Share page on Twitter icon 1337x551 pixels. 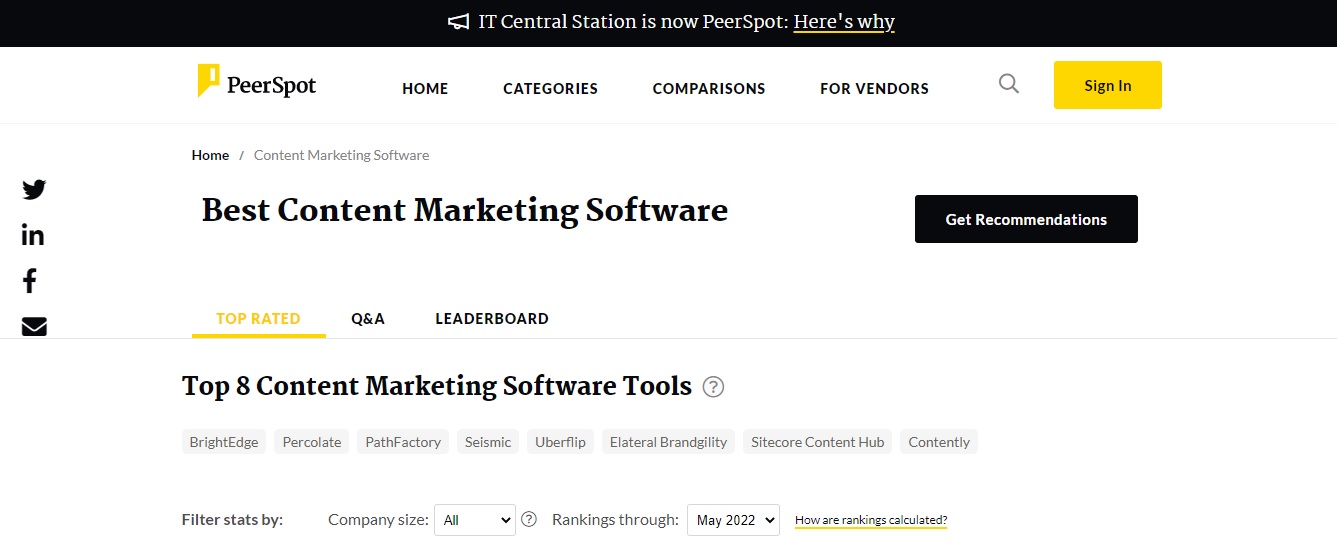[34, 190]
